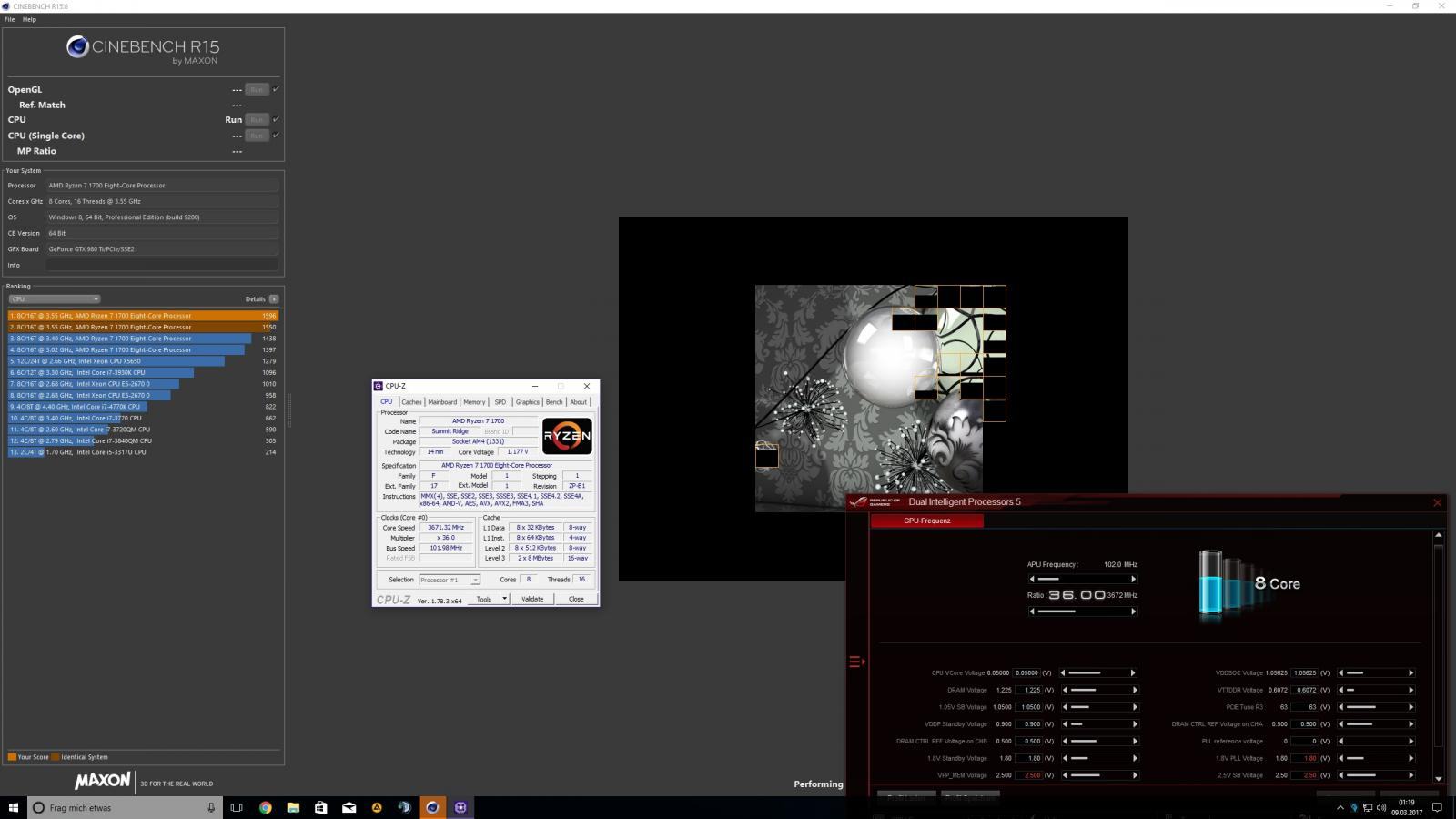
Task: Click the ROG logo in the DIP5 title bar
Action: (x=875, y=501)
